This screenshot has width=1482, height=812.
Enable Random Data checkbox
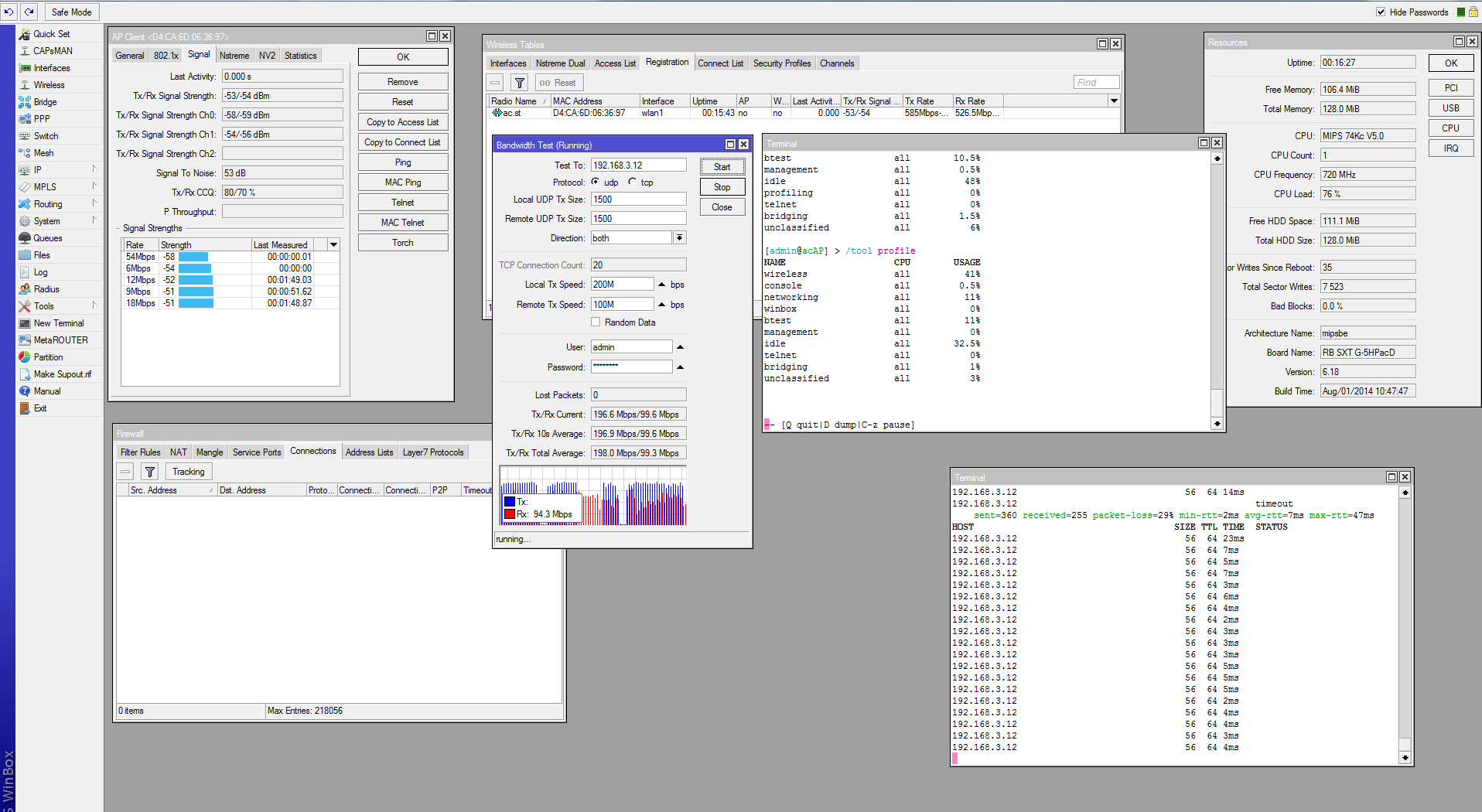coord(596,322)
